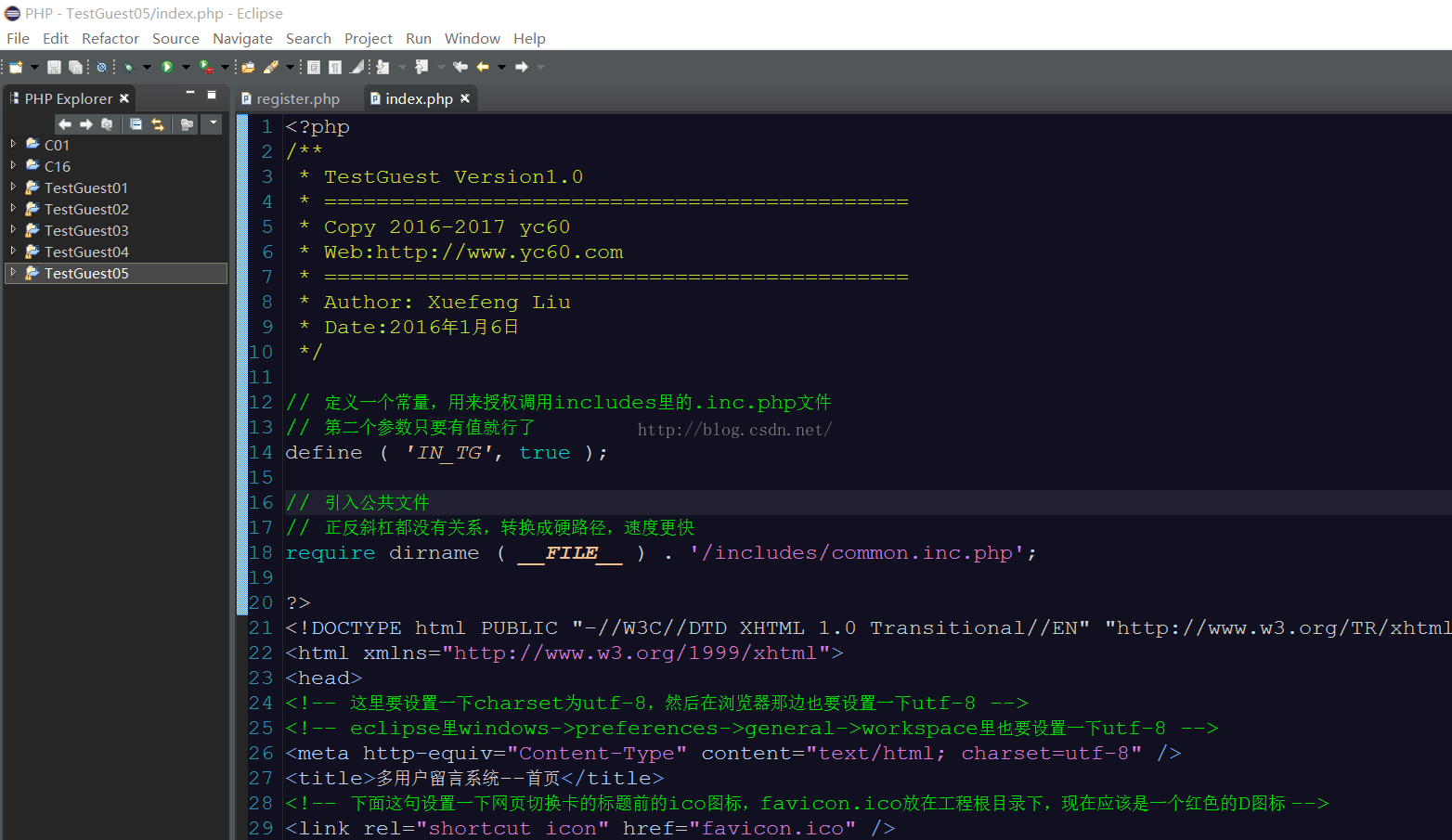The image size is (1452, 840).
Task: Open the New wizard dropdown arrow
Action: 34,67
